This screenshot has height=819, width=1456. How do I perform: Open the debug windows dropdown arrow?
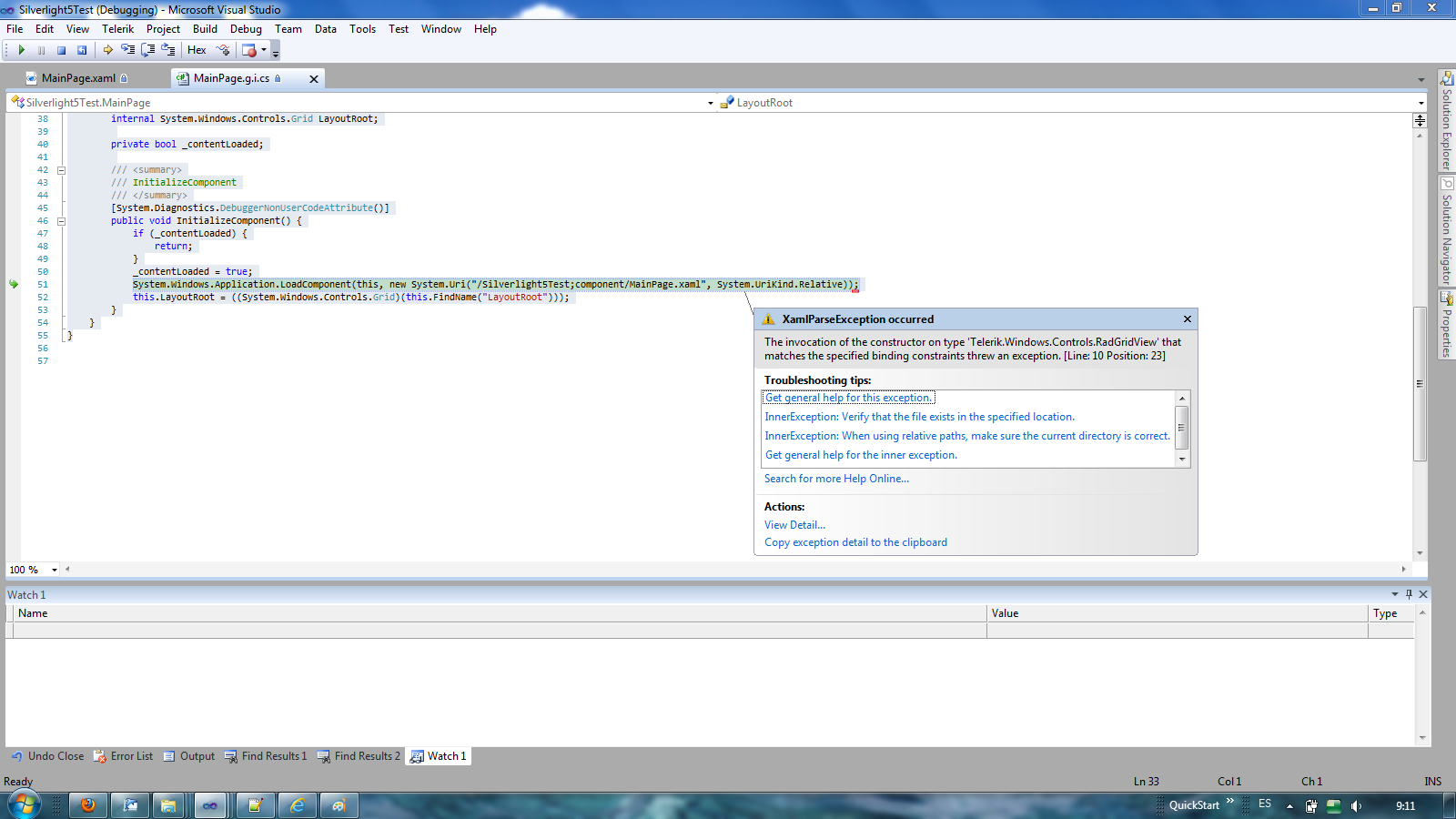pyautogui.click(x=264, y=50)
